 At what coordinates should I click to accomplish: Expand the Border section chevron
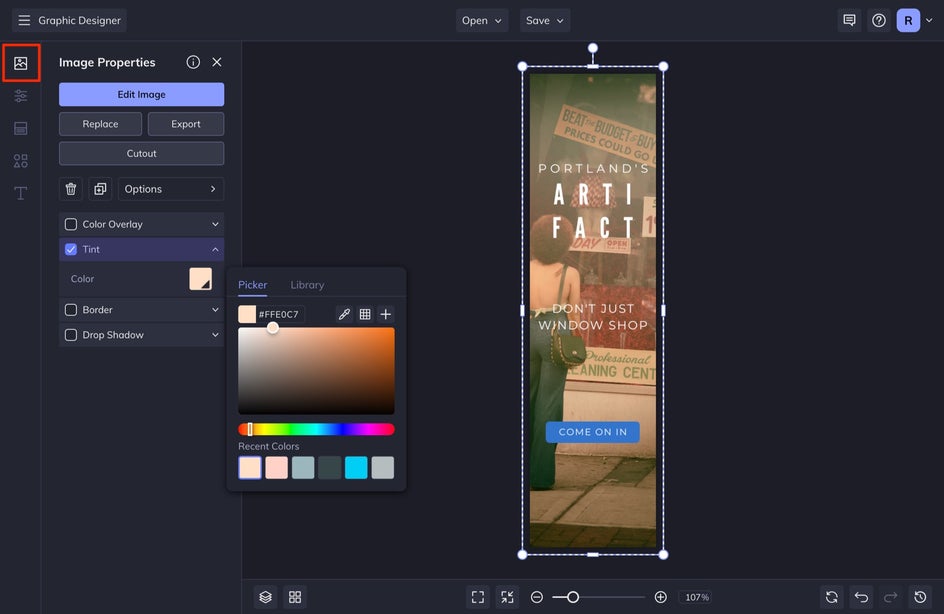click(215, 309)
